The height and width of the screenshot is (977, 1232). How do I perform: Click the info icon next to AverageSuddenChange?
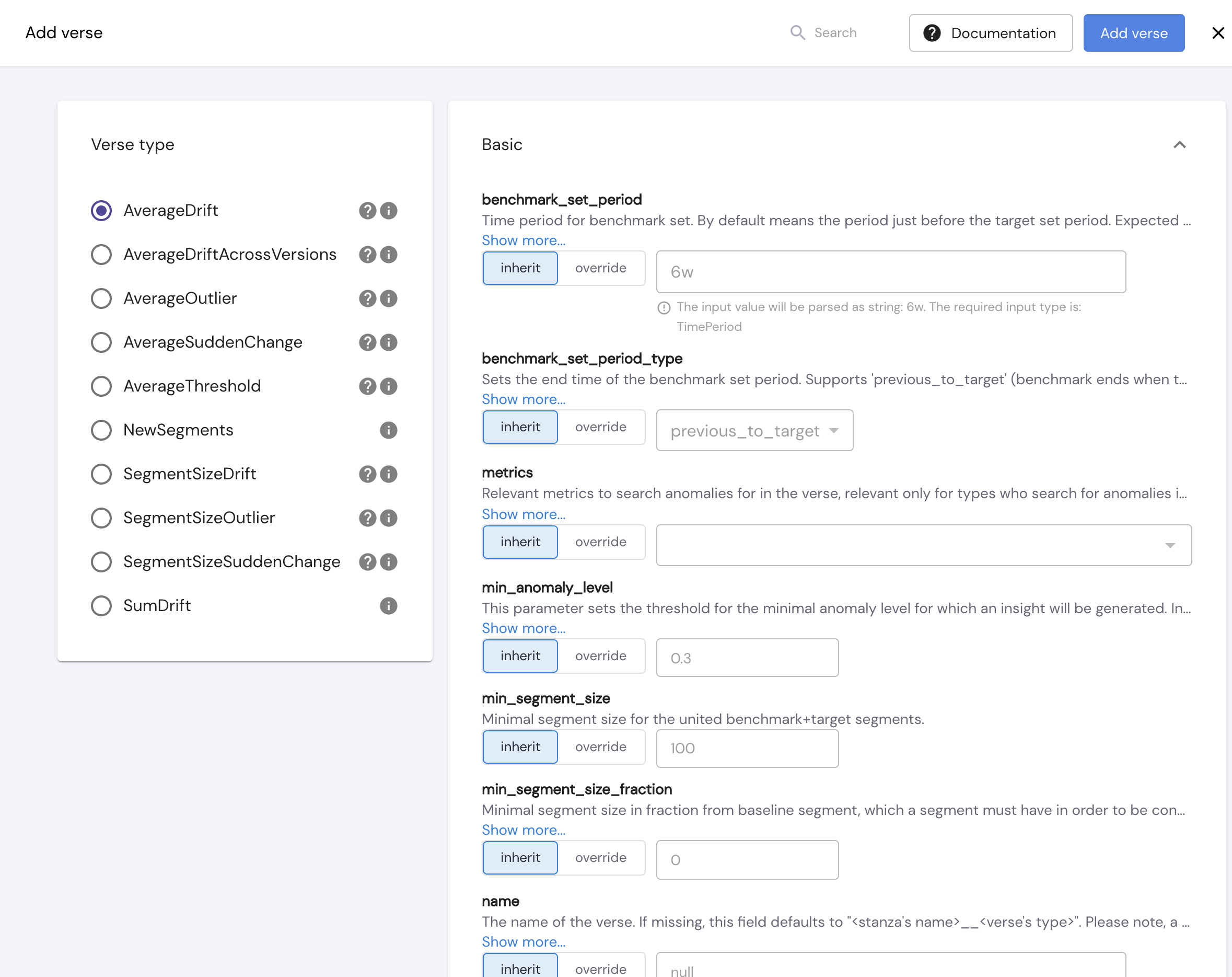tap(389, 342)
